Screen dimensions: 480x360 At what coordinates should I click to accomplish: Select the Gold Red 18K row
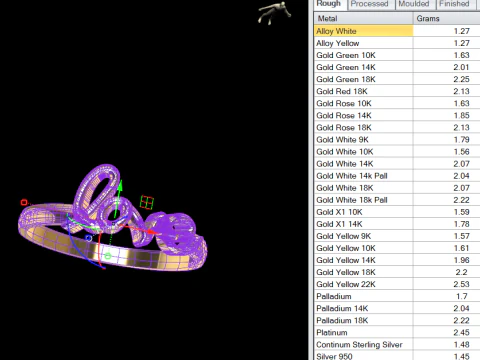[397, 91]
